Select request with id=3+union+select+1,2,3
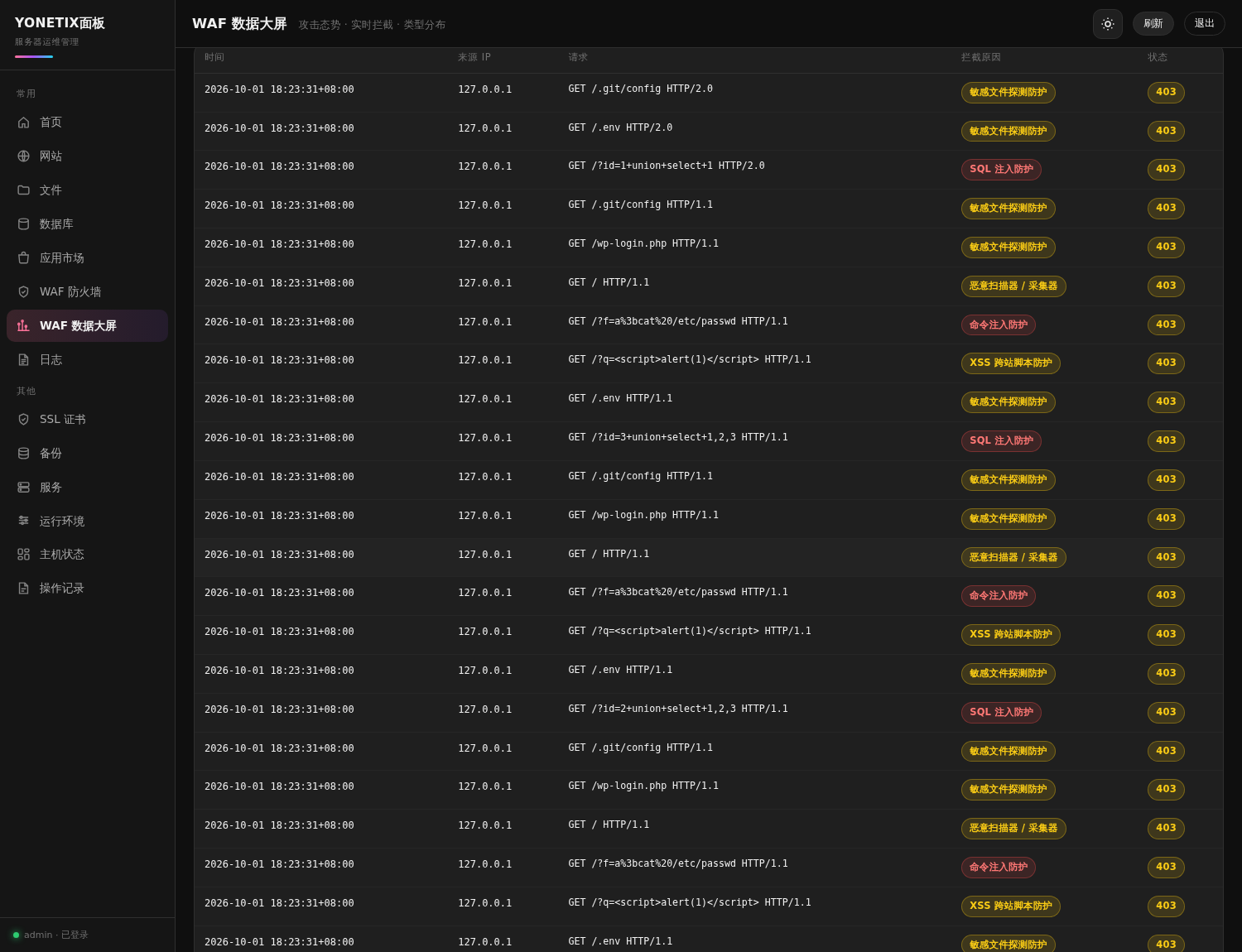 678,438
